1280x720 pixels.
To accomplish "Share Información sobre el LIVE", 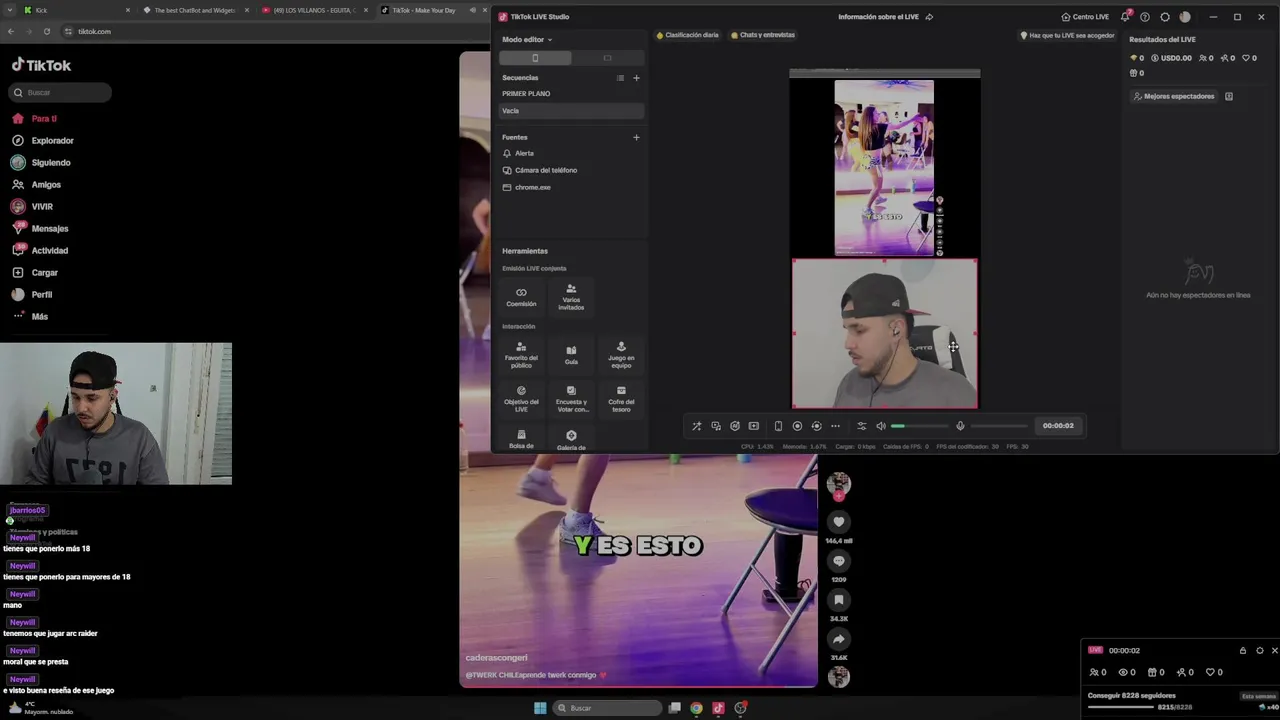I will (x=929, y=17).
